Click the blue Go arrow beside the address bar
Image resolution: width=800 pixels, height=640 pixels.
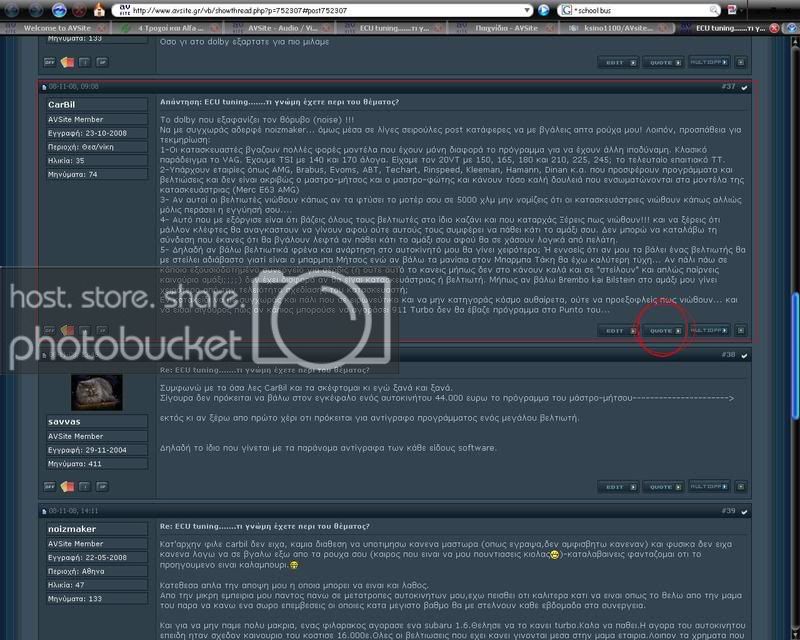pos(544,10)
